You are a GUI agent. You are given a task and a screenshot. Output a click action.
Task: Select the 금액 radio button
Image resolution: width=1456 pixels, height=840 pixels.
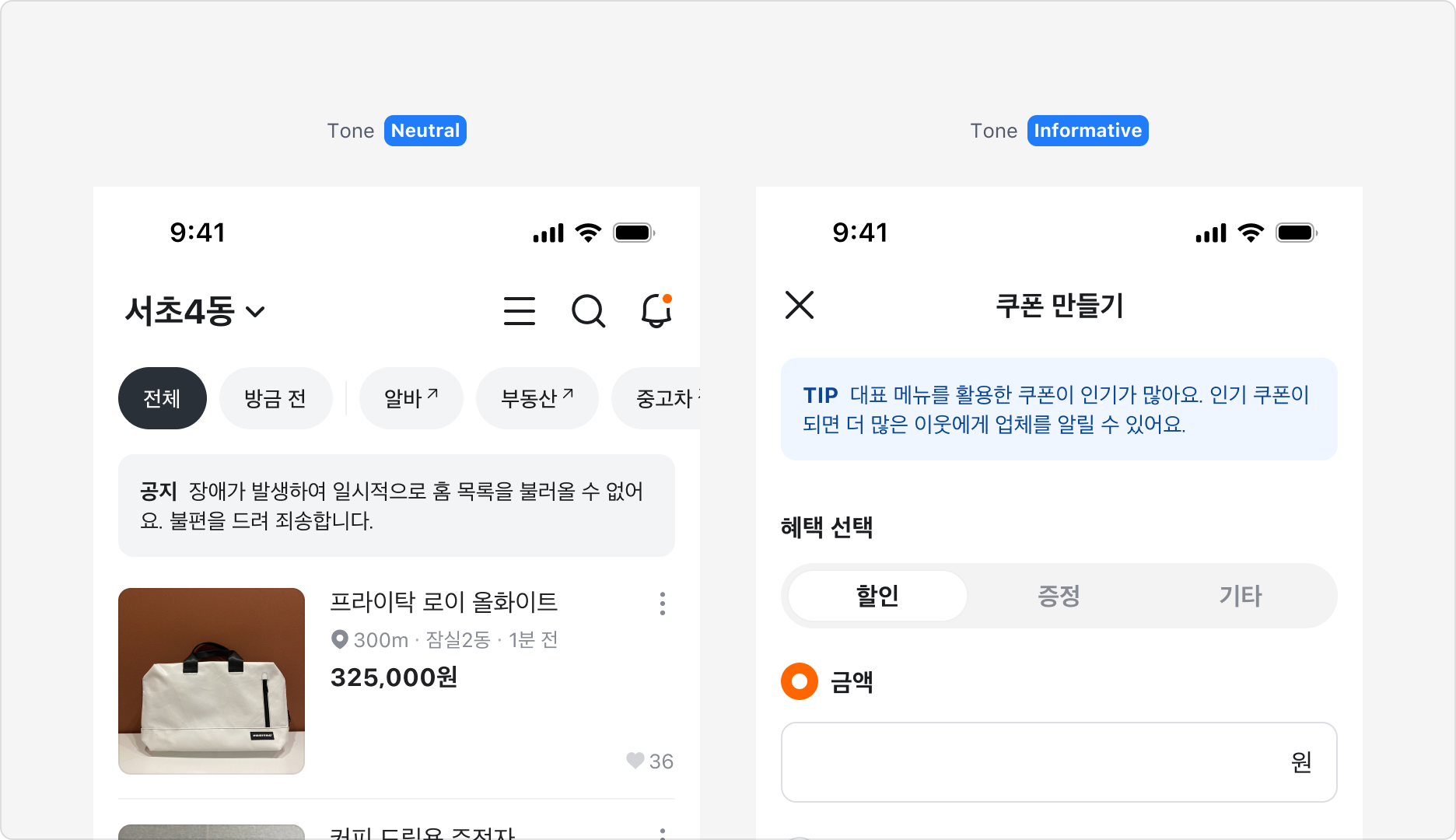798,682
